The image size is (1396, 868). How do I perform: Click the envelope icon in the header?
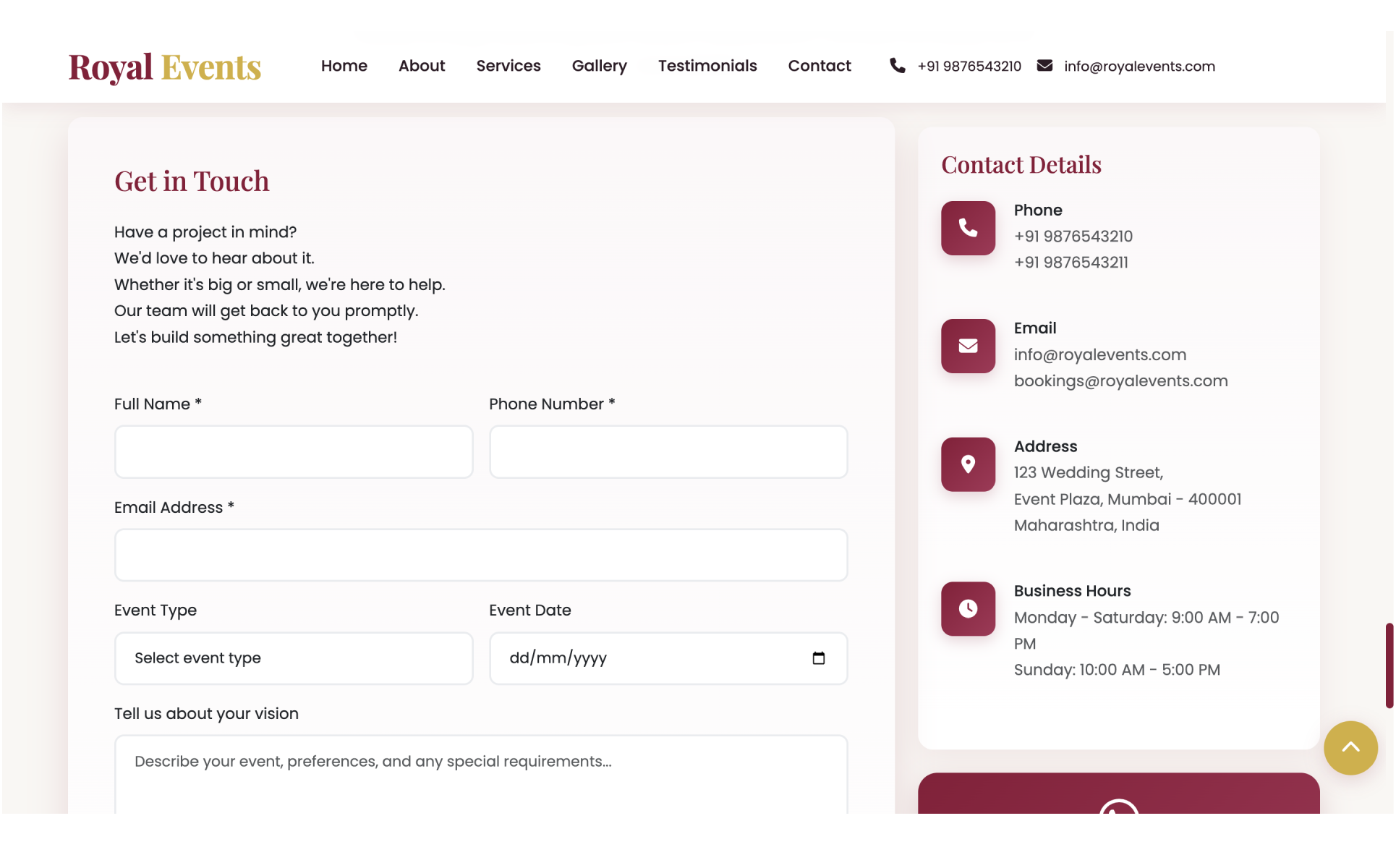coord(1044,66)
